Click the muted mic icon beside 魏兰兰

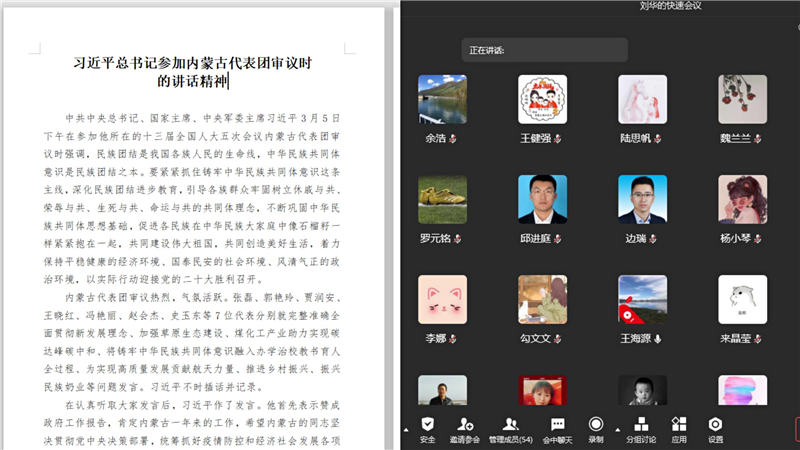point(757,138)
